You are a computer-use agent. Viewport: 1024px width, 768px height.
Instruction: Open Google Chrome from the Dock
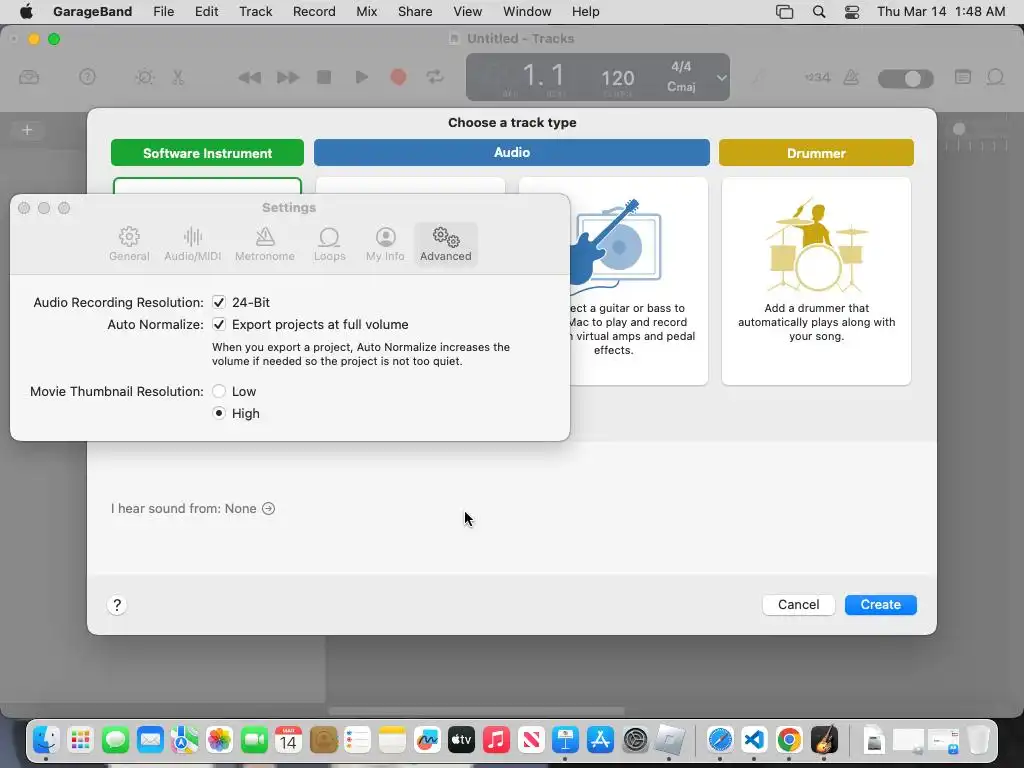tap(789, 740)
